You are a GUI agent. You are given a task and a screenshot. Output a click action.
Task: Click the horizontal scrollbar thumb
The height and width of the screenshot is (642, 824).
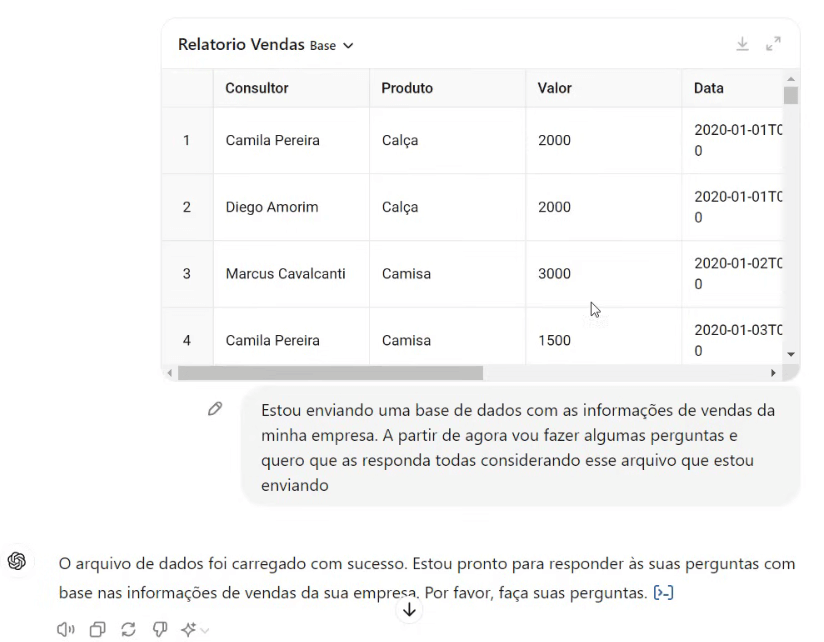(x=330, y=373)
